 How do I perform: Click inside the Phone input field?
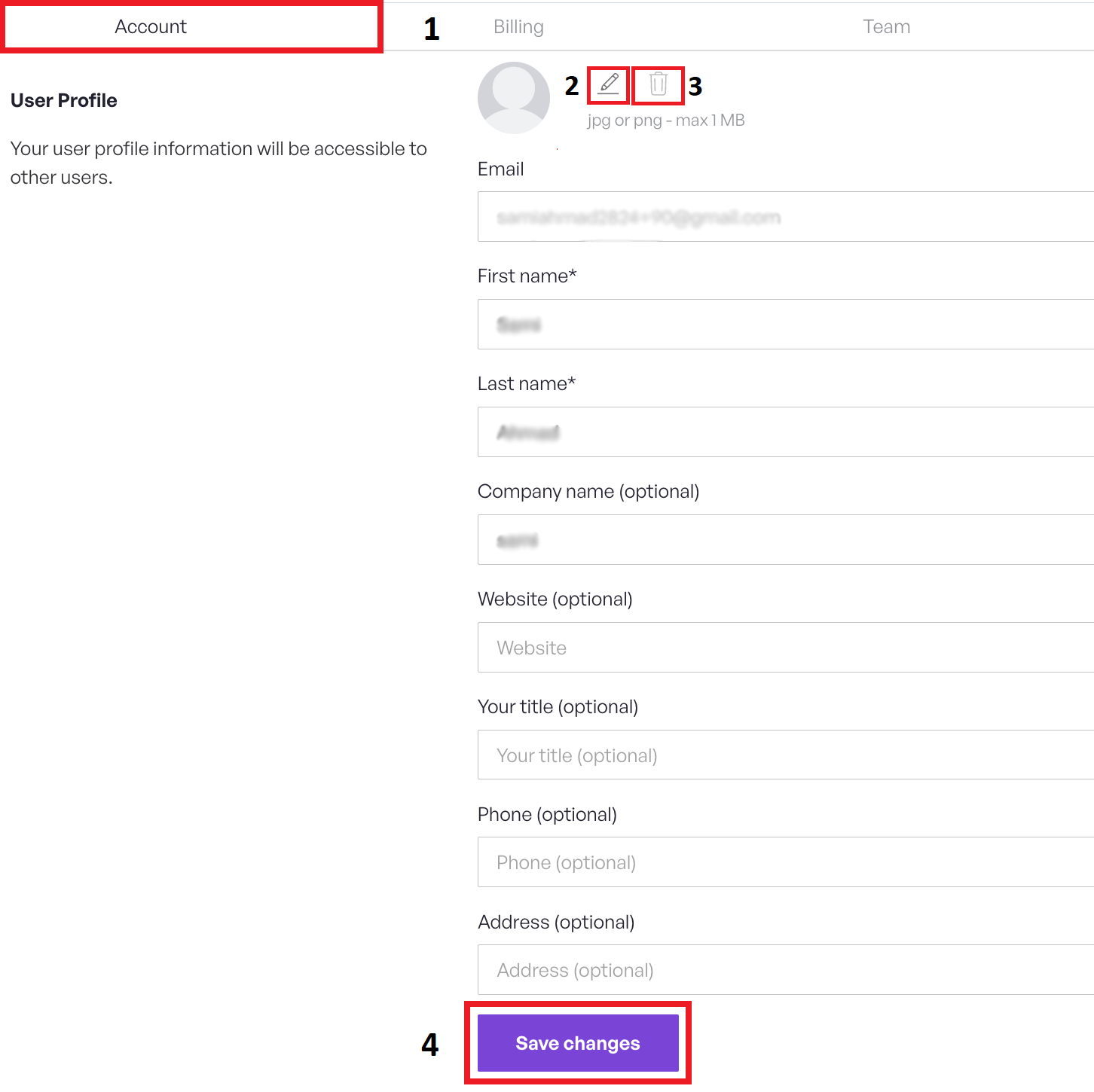click(x=784, y=862)
